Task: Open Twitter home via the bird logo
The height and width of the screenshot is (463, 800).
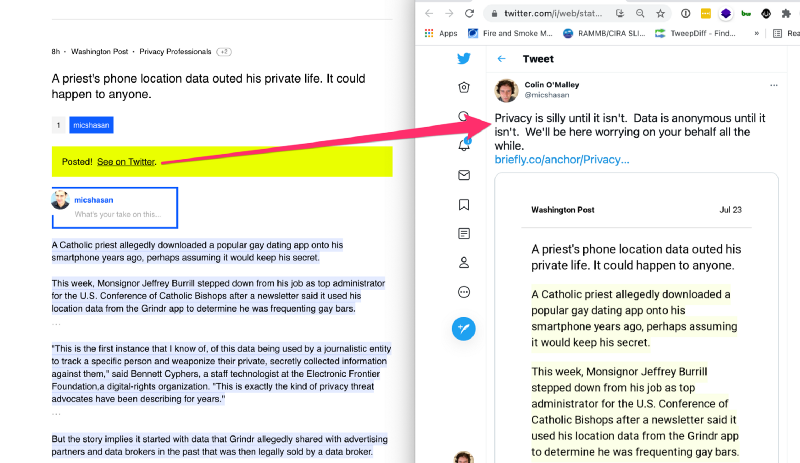Action: [x=464, y=59]
